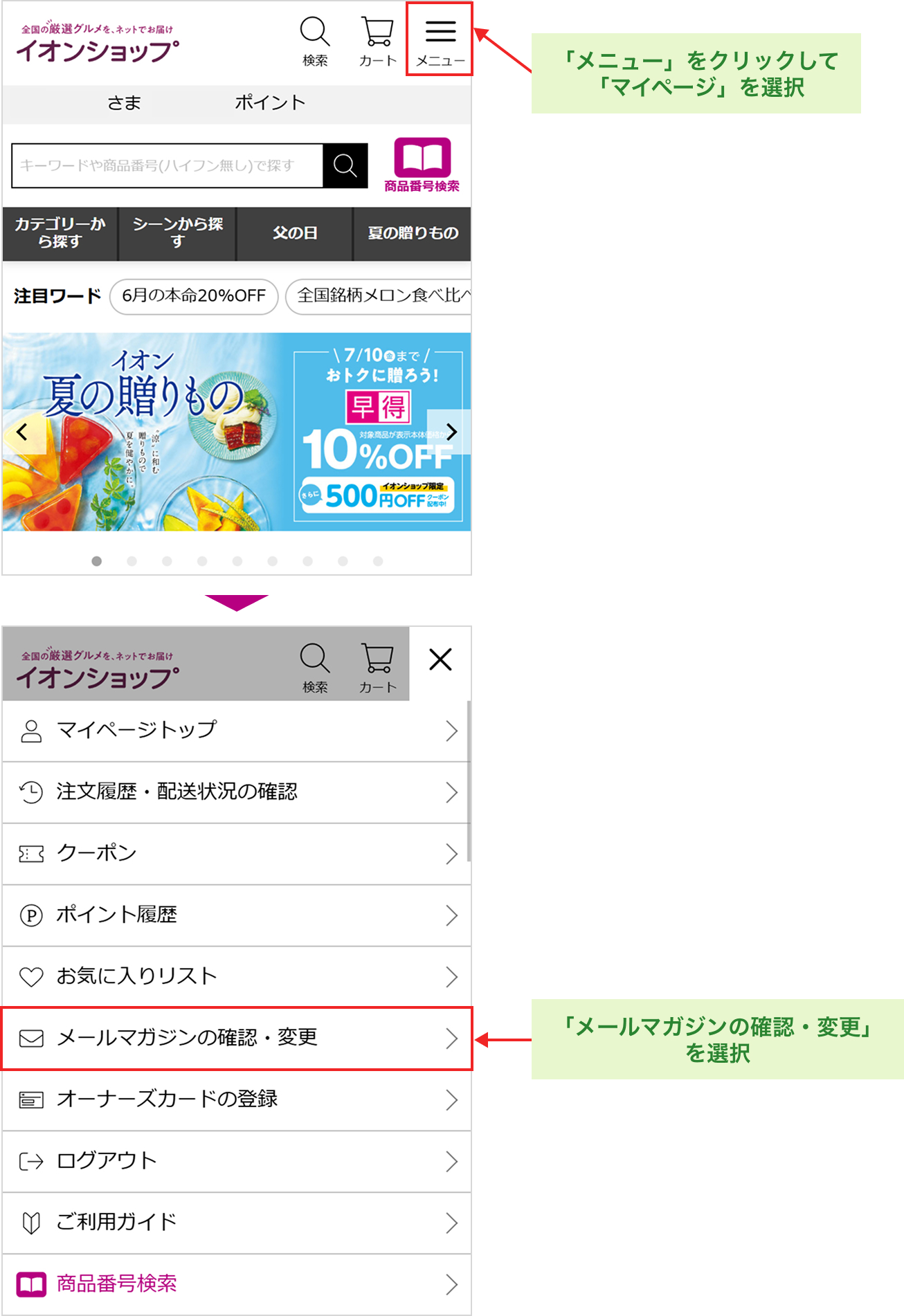904x1316 pixels.
Task: Click the P circle icon beside ポイント履歴
Action: click(31, 915)
